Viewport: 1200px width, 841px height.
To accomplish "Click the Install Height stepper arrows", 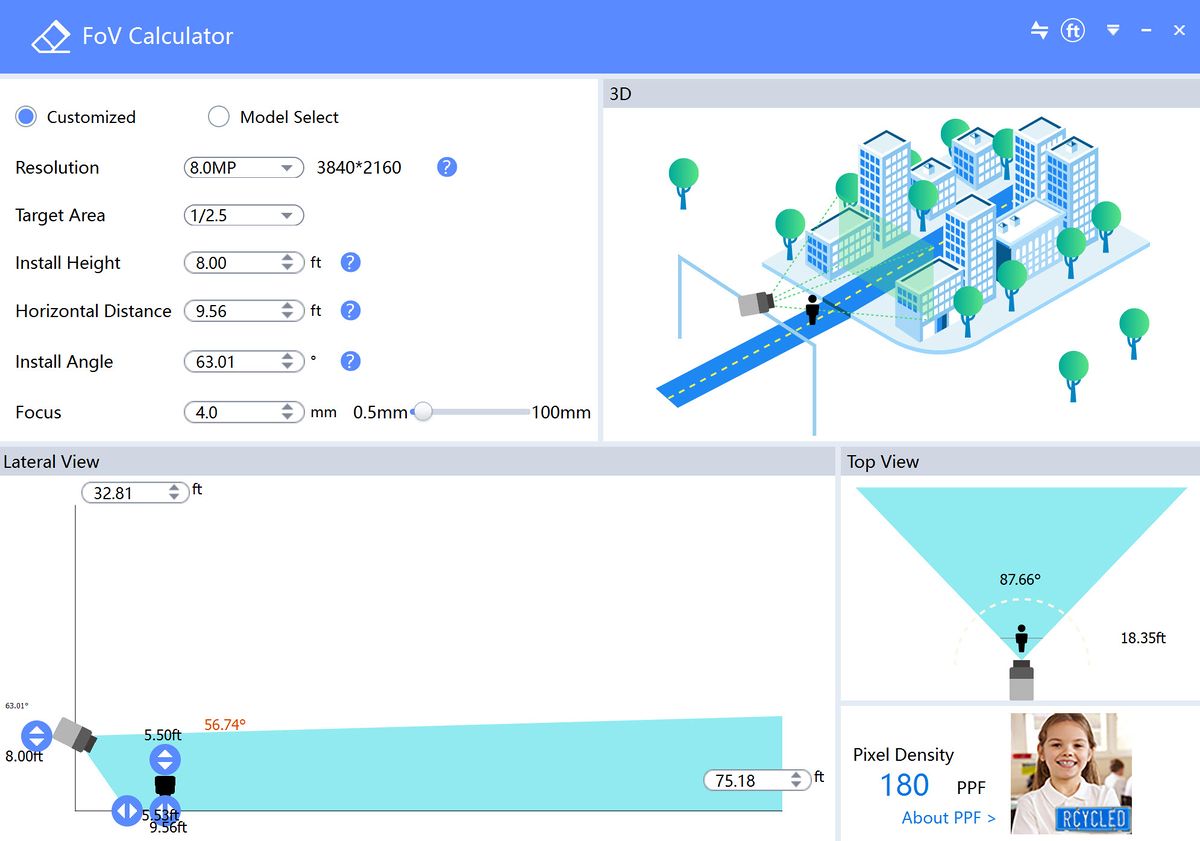I will point(288,262).
